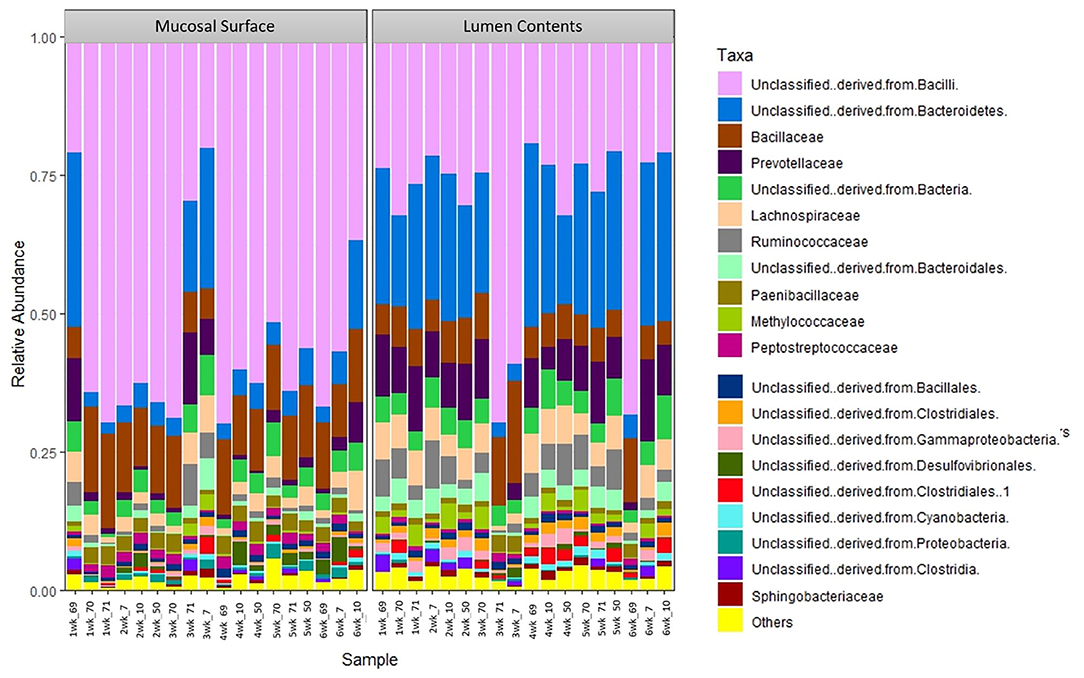Screen dimensions: 1084x678
Task: Pick the magenta Peptostreptococcaceae legend swatch
Action: tap(729, 348)
